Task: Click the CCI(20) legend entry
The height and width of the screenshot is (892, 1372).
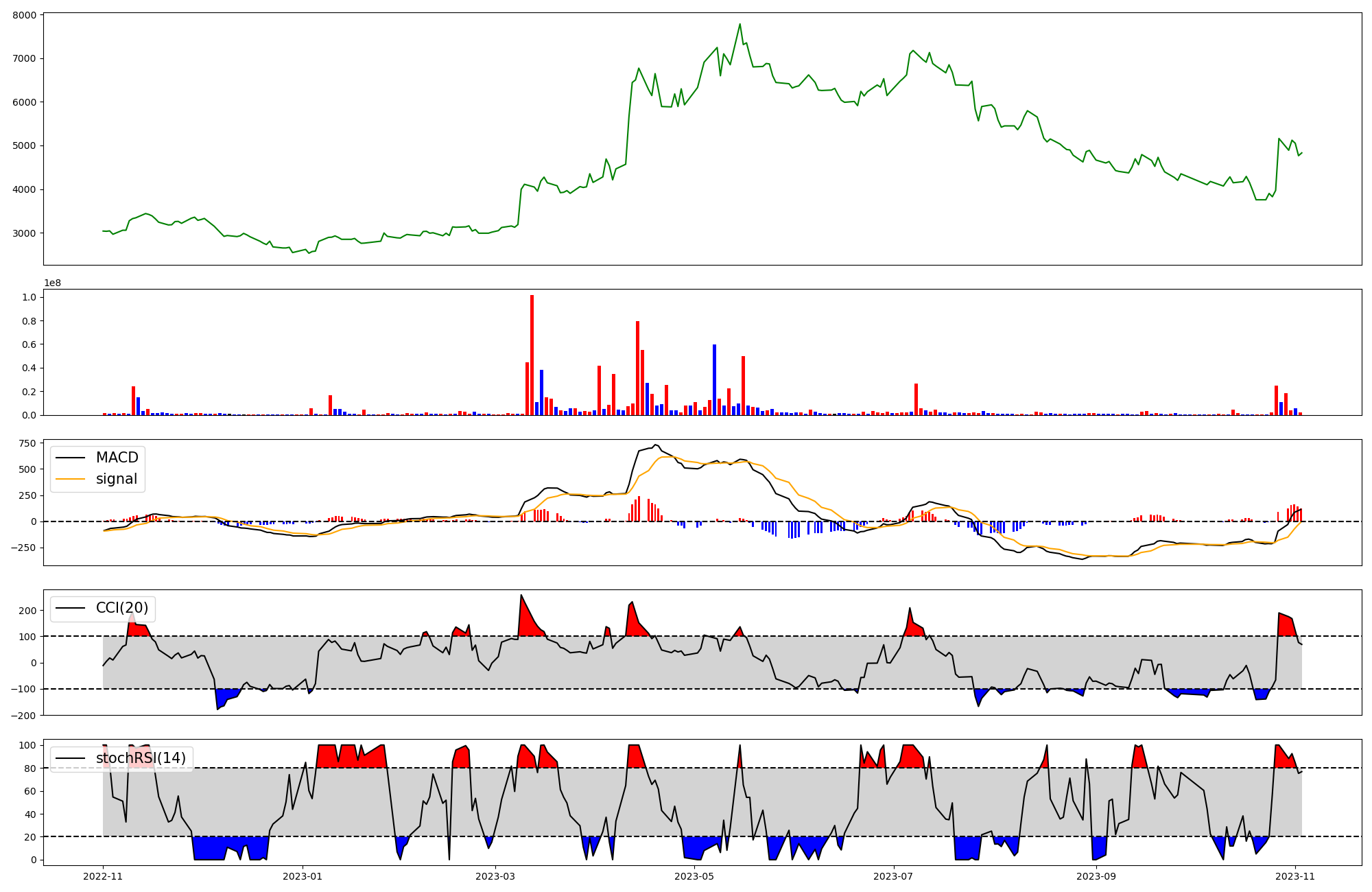Action: [122, 608]
